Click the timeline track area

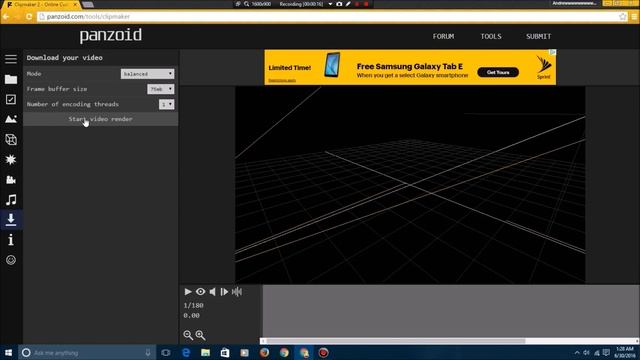coord(451,311)
